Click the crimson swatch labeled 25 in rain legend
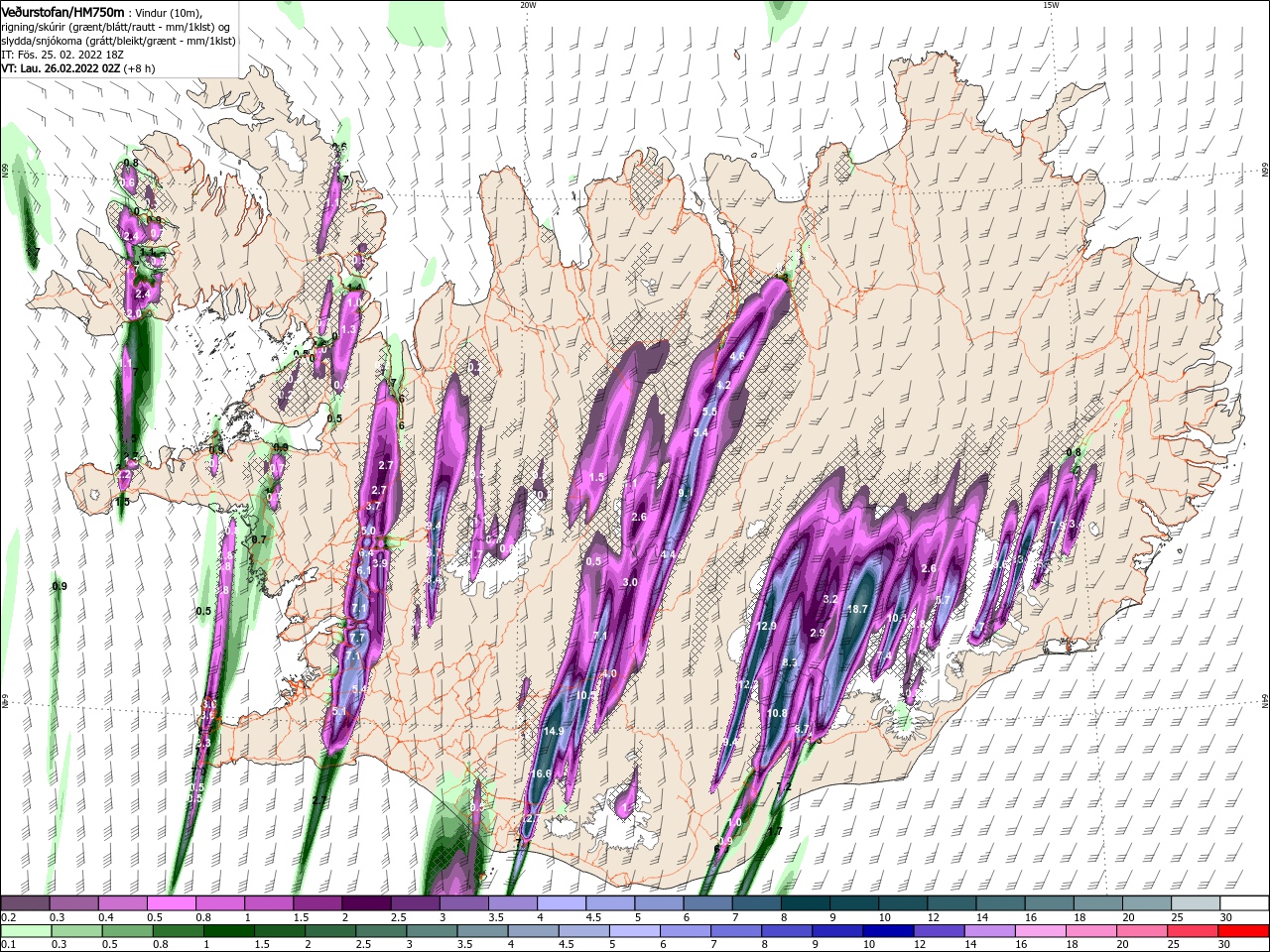This screenshot has width=1270, height=952. click(1193, 931)
